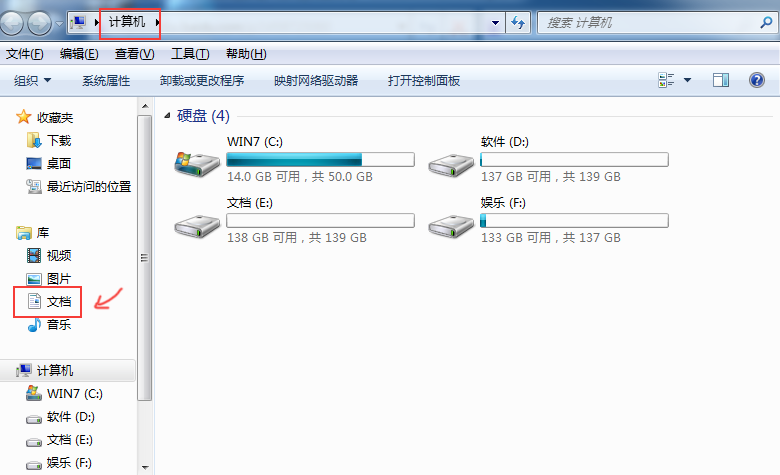Open the WIN7 (C:) drive icon
Image resolution: width=780 pixels, height=475 pixels.
pyautogui.click(x=197, y=164)
